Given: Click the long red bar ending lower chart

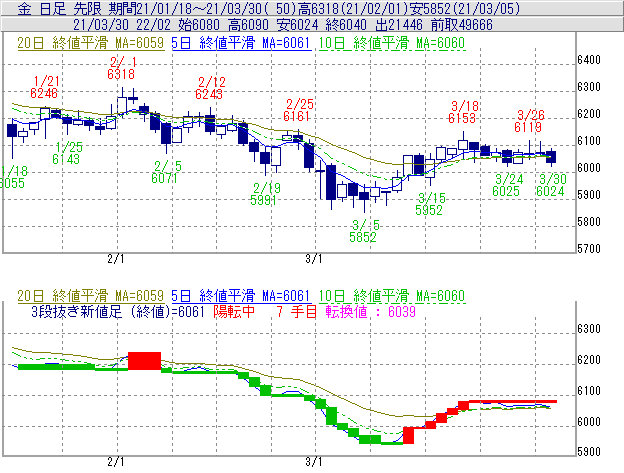Looking at the screenshot, I should pos(513,401).
